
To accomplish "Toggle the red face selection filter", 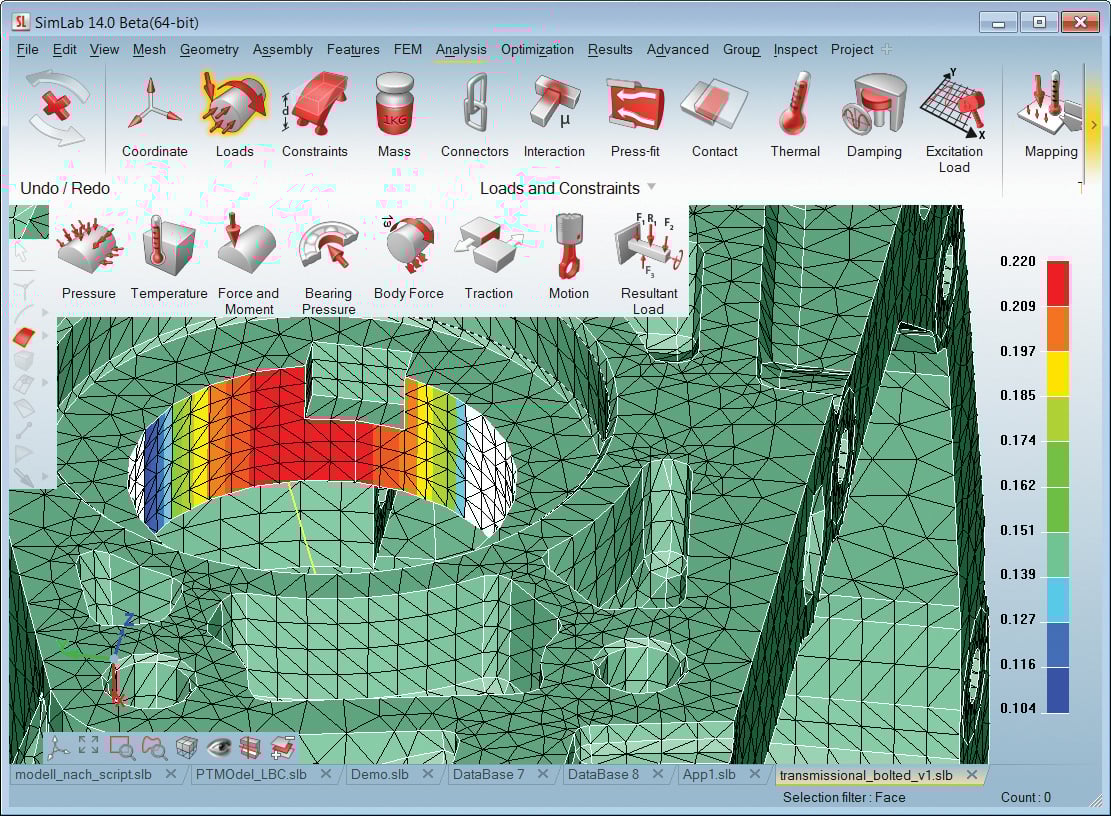I will [x=24, y=336].
